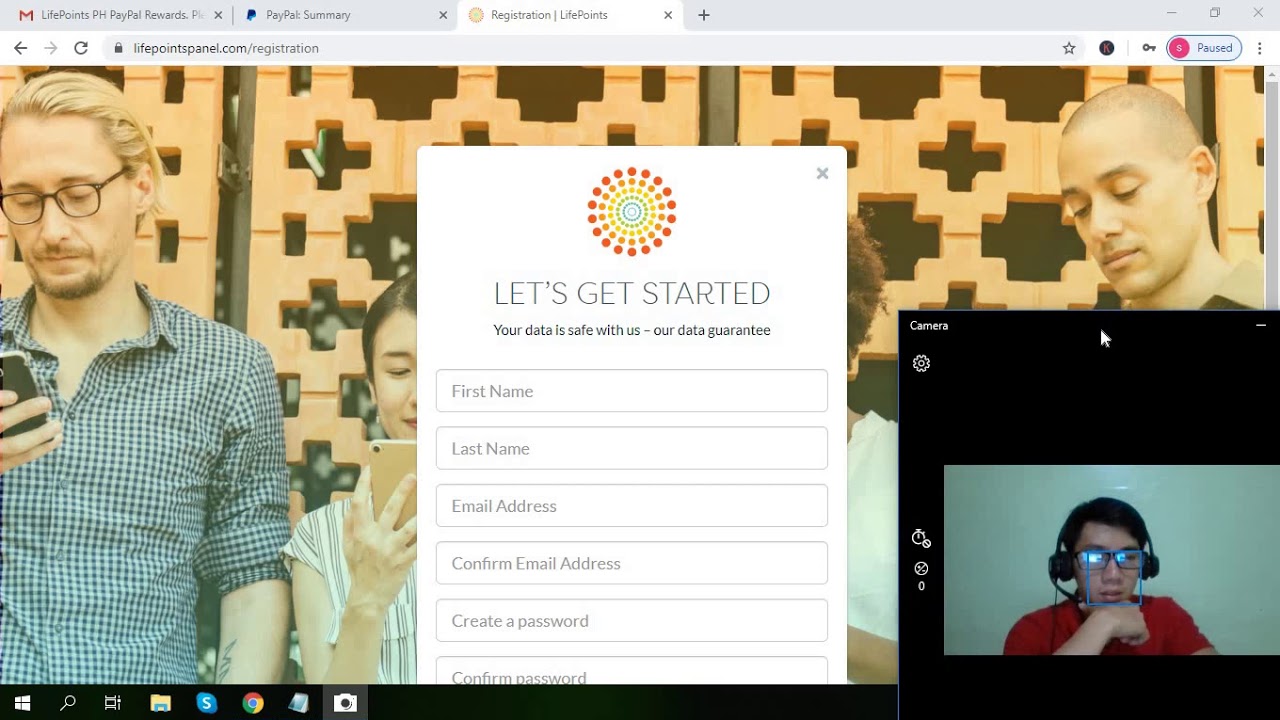This screenshot has height=720, width=1280.
Task: Click the padlock site info icon
Action: click(x=119, y=48)
